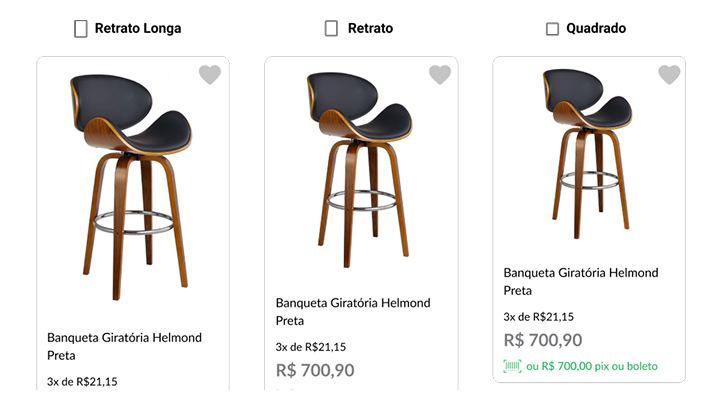Favorite the chair in the Retrato Longa card
720x410 pixels.
209,75
